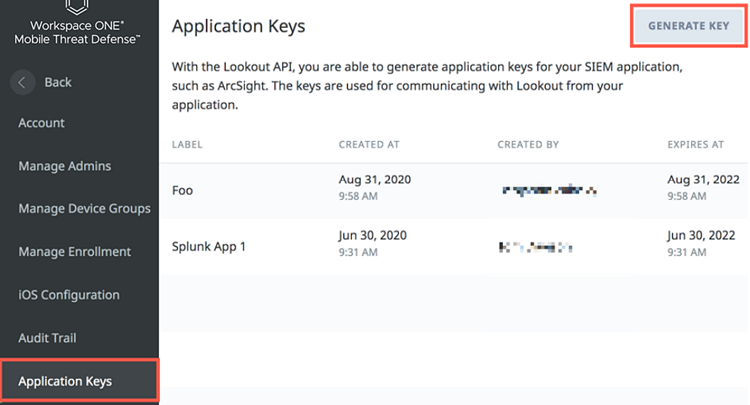Click the Workspace ONE Mobile Threat Defense title

77,33
